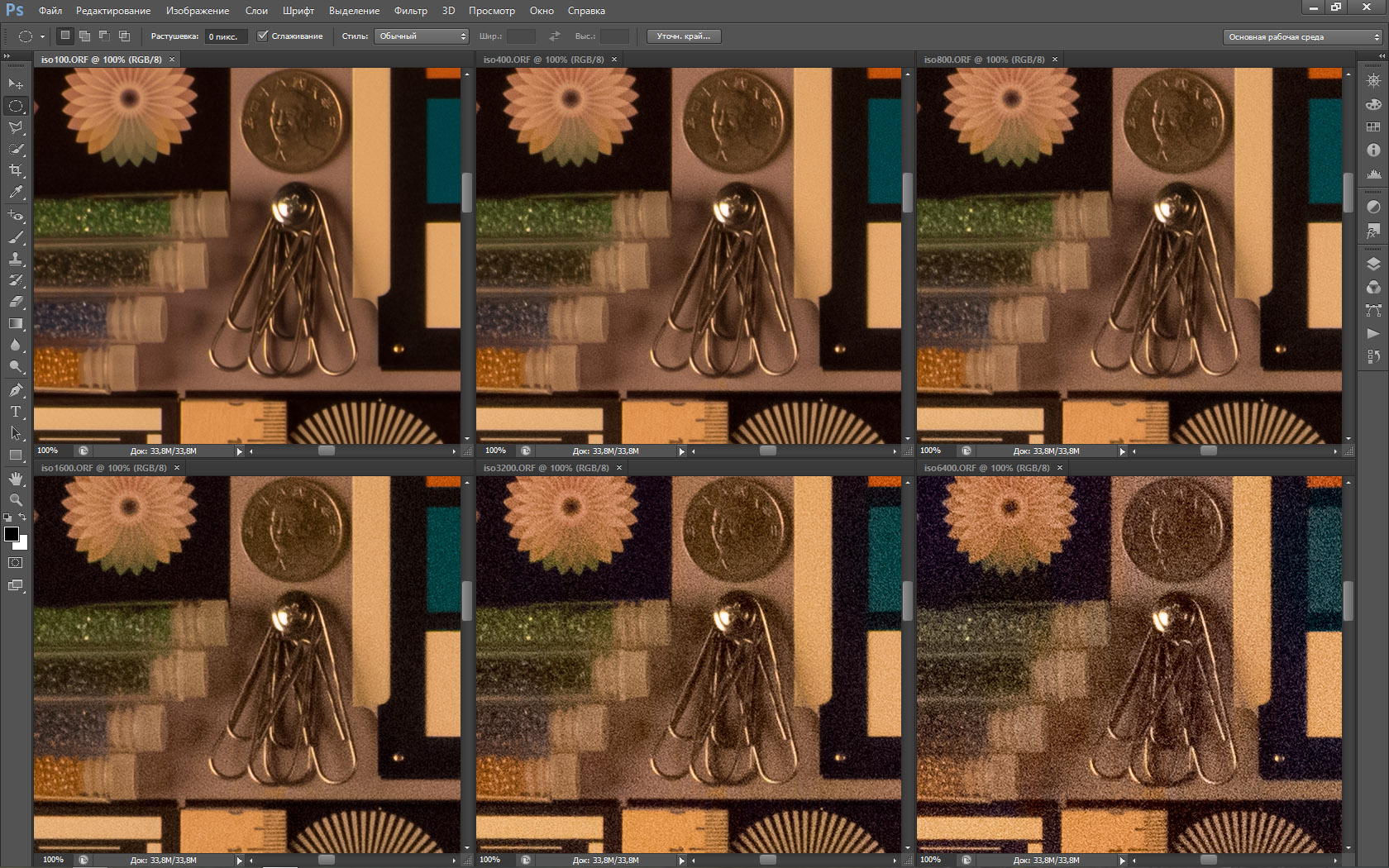Click the foreground color swatch
The width and height of the screenshot is (1389, 868).
coord(11,533)
